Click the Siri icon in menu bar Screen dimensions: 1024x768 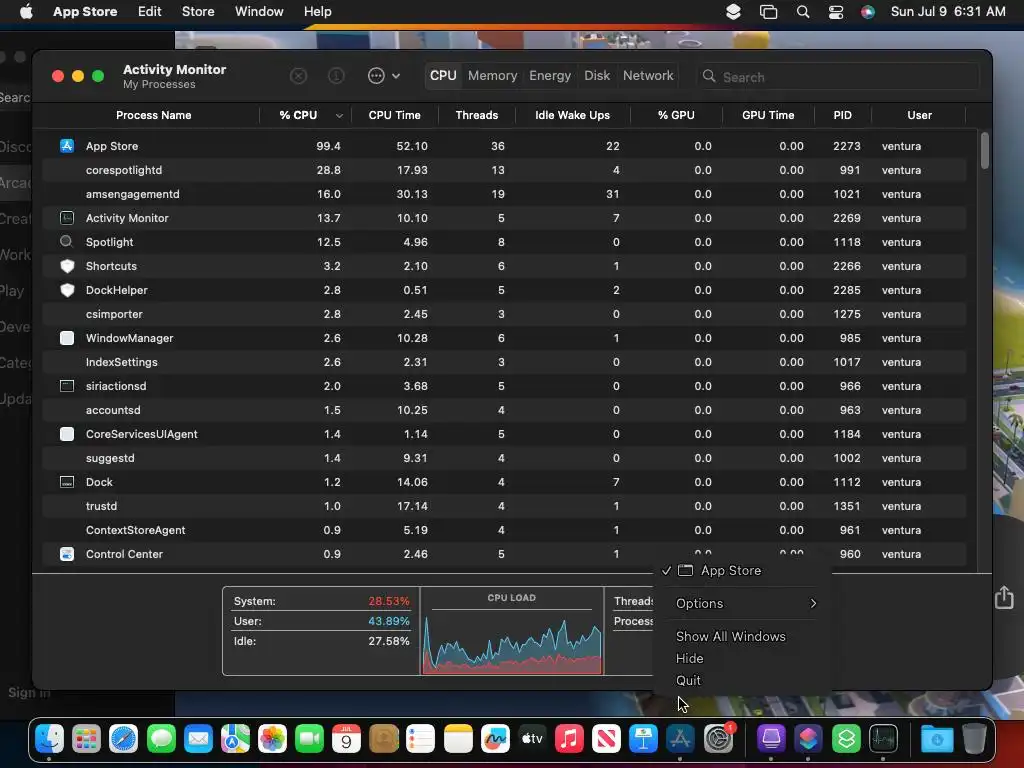point(867,12)
